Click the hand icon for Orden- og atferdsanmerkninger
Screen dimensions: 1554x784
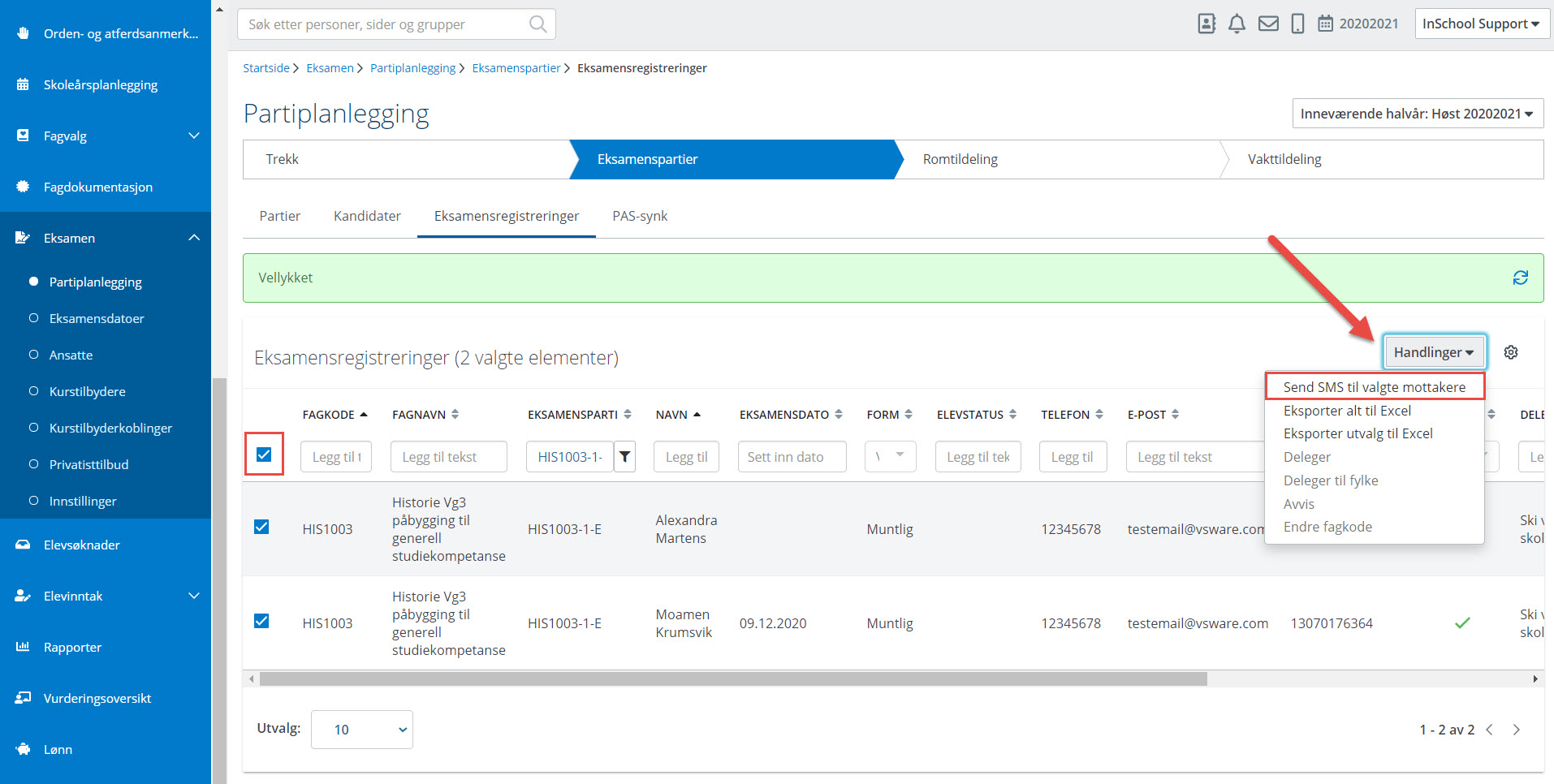23,33
